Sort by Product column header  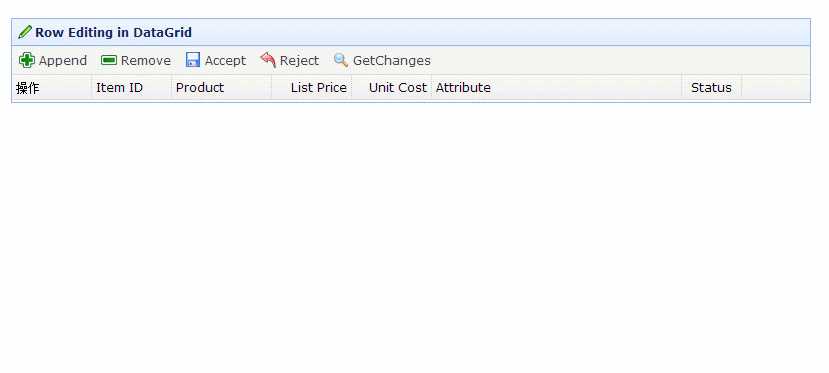coord(222,88)
